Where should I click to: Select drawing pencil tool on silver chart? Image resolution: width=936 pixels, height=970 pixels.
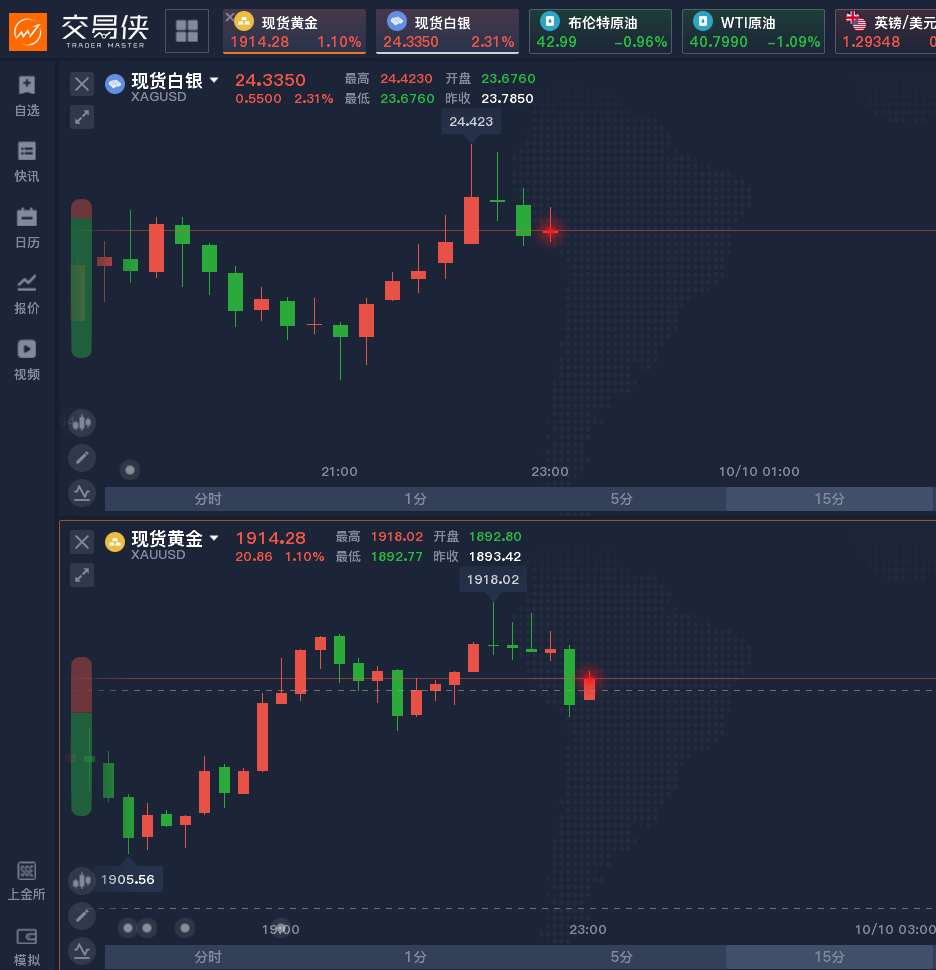[82, 458]
